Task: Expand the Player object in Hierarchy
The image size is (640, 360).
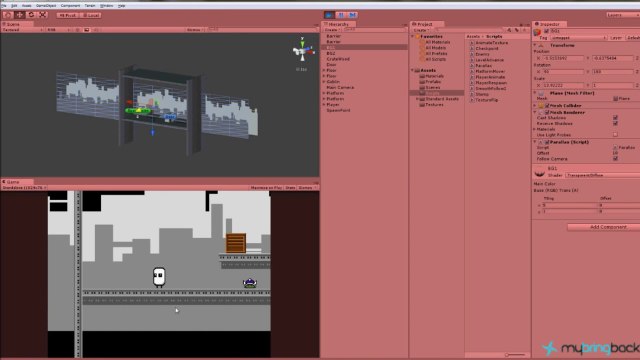Action: click(324, 104)
